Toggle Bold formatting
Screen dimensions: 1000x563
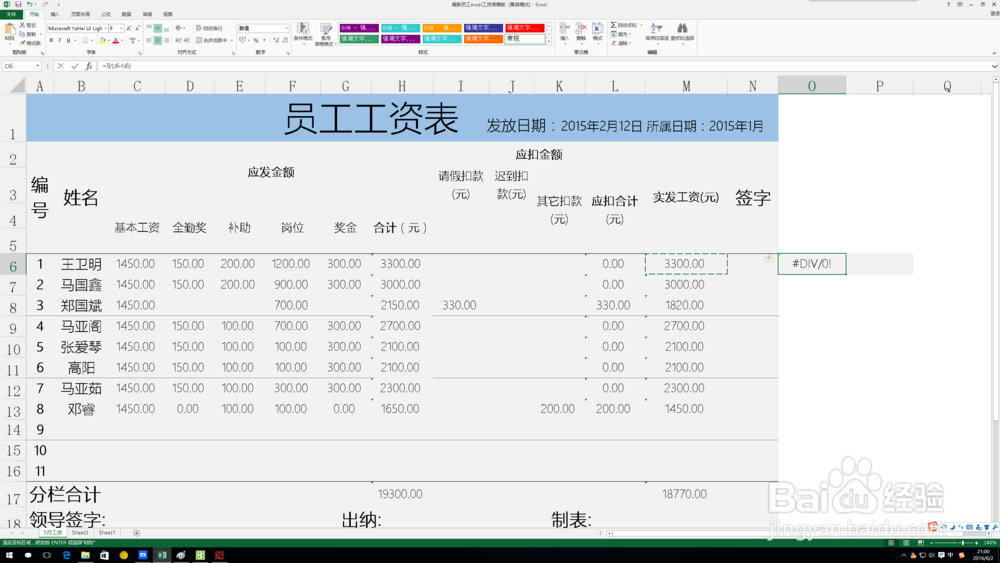(51, 40)
